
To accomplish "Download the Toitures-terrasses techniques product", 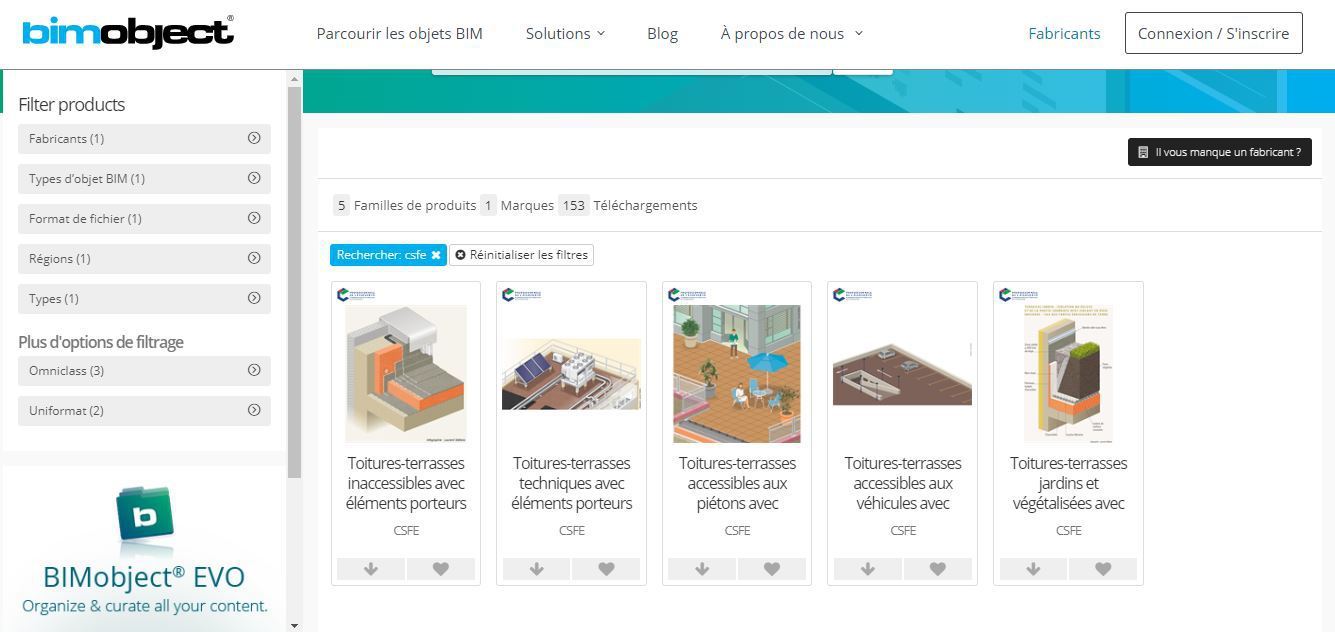I will tap(536, 568).
